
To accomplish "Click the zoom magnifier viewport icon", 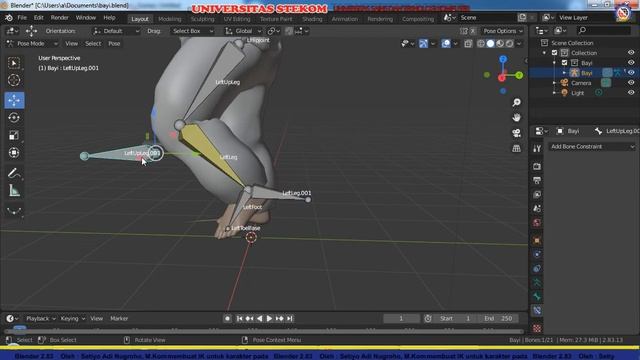I will 516,102.
